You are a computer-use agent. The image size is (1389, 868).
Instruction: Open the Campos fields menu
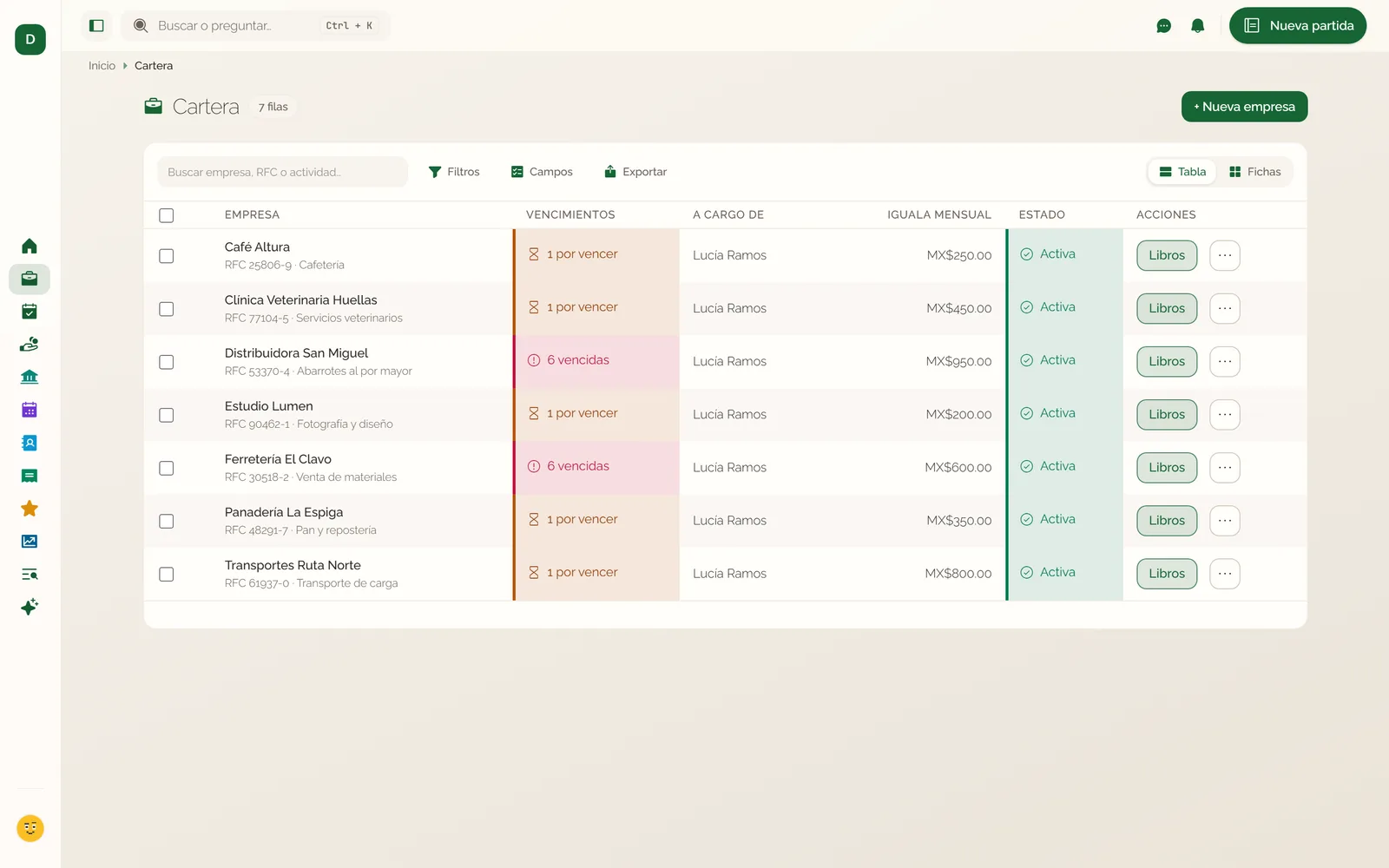[542, 172]
